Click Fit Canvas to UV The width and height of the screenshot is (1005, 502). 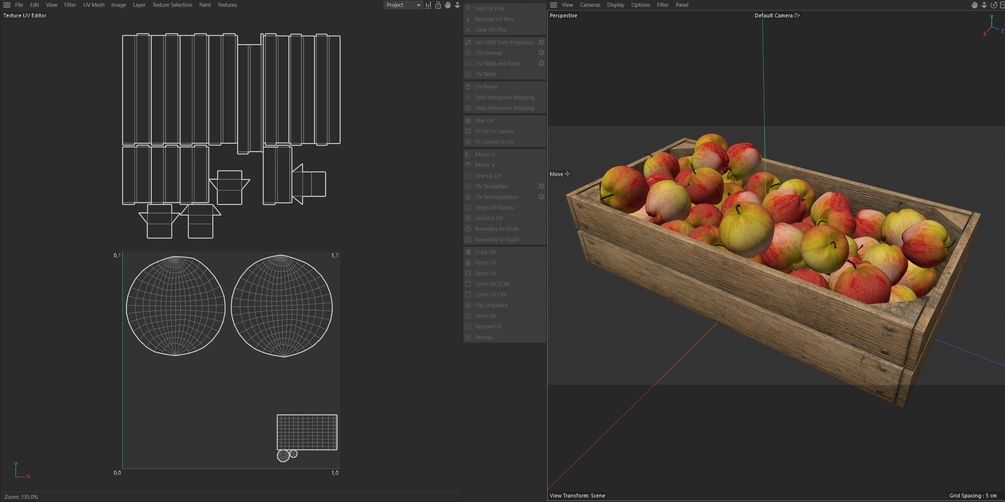click(x=505, y=142)
